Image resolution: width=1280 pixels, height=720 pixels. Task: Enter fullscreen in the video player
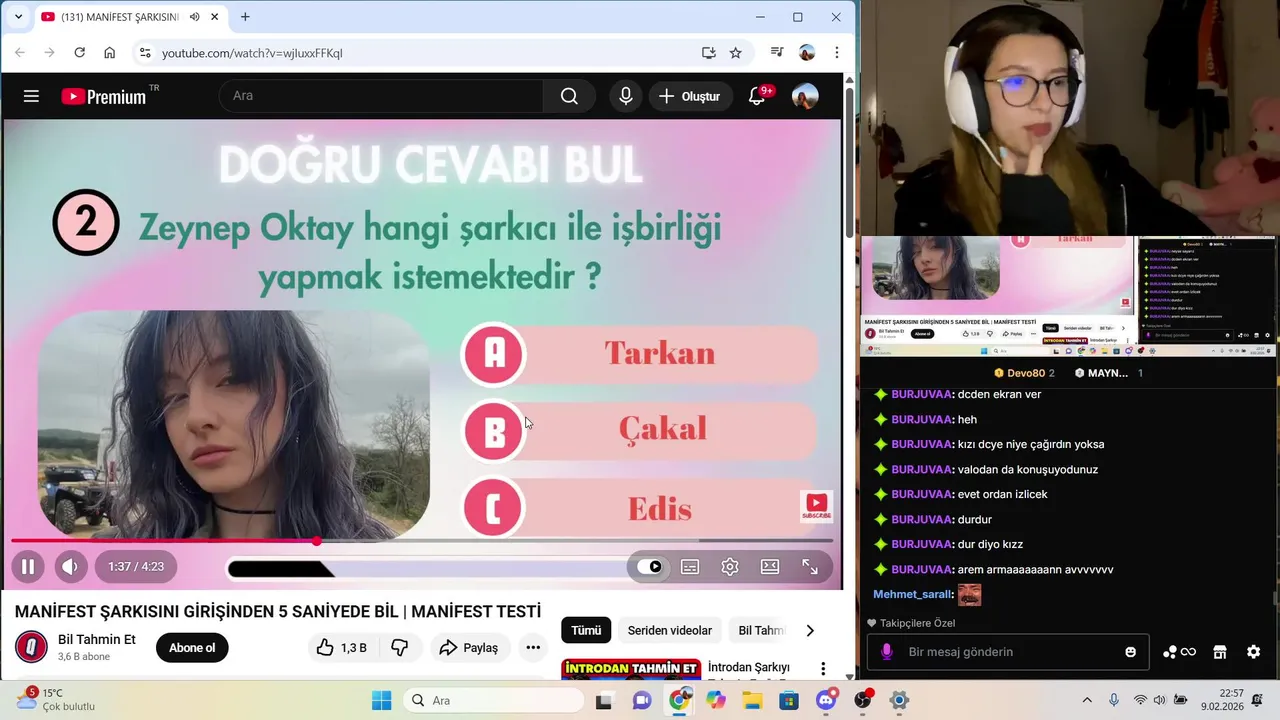[x=810, y=567]
